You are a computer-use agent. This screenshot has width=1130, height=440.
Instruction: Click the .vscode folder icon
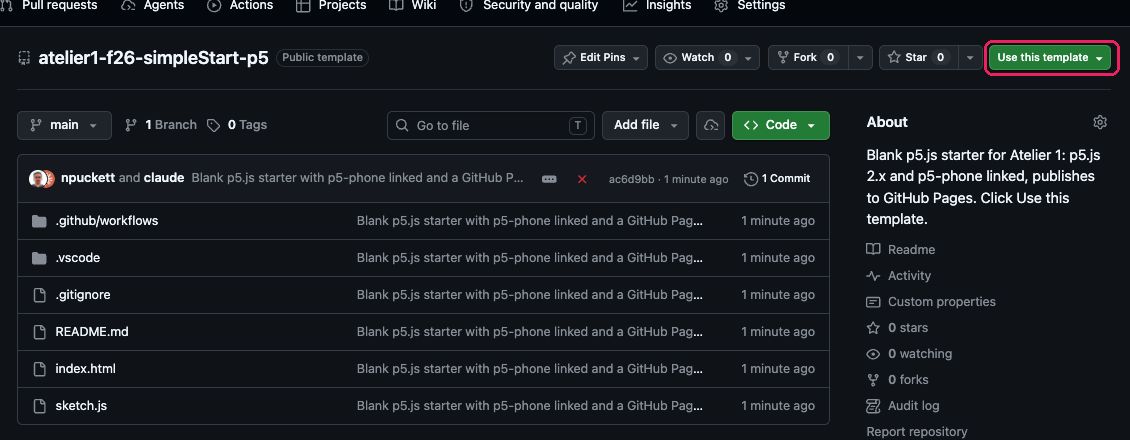pyautogui.click(x=39, y=258)
